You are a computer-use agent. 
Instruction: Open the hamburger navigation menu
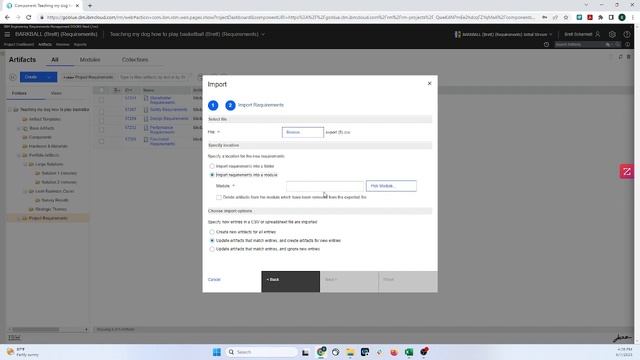[7, 34]
